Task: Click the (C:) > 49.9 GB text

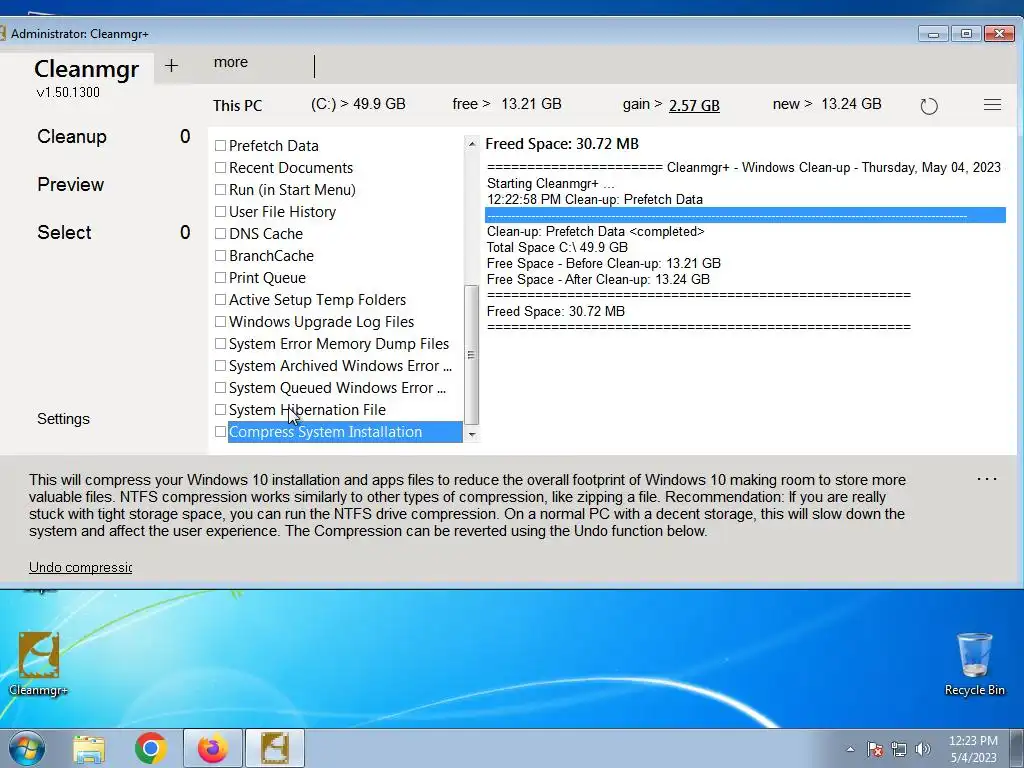Action: point(358,104)
